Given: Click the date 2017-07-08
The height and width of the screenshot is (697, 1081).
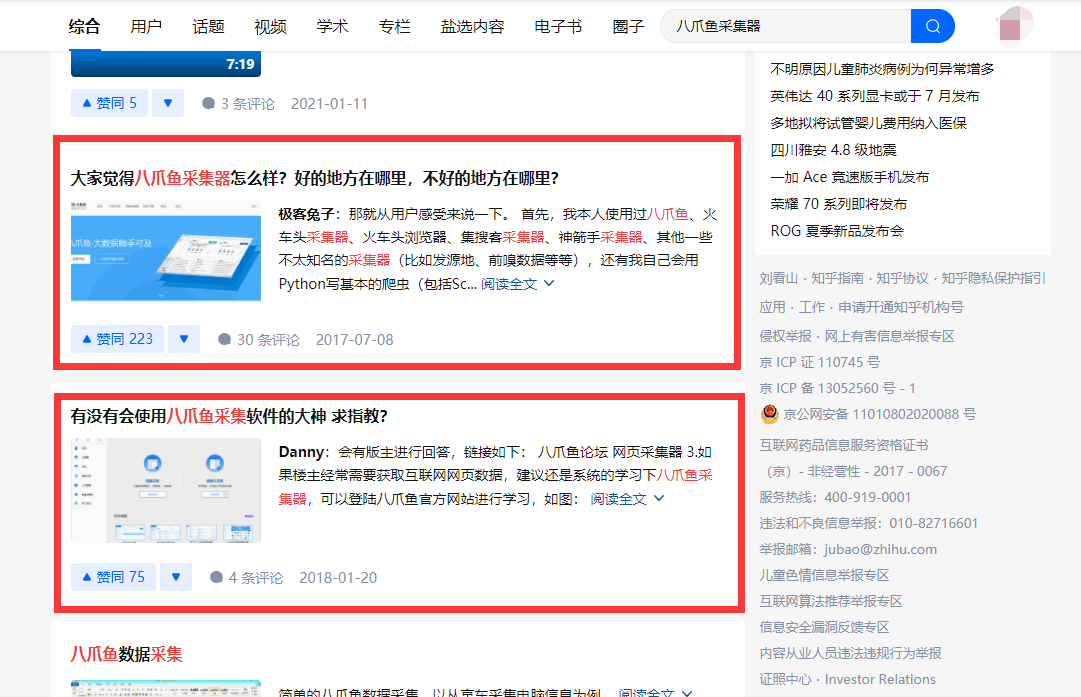Looking at the screenshot, I should click(354, 339).
